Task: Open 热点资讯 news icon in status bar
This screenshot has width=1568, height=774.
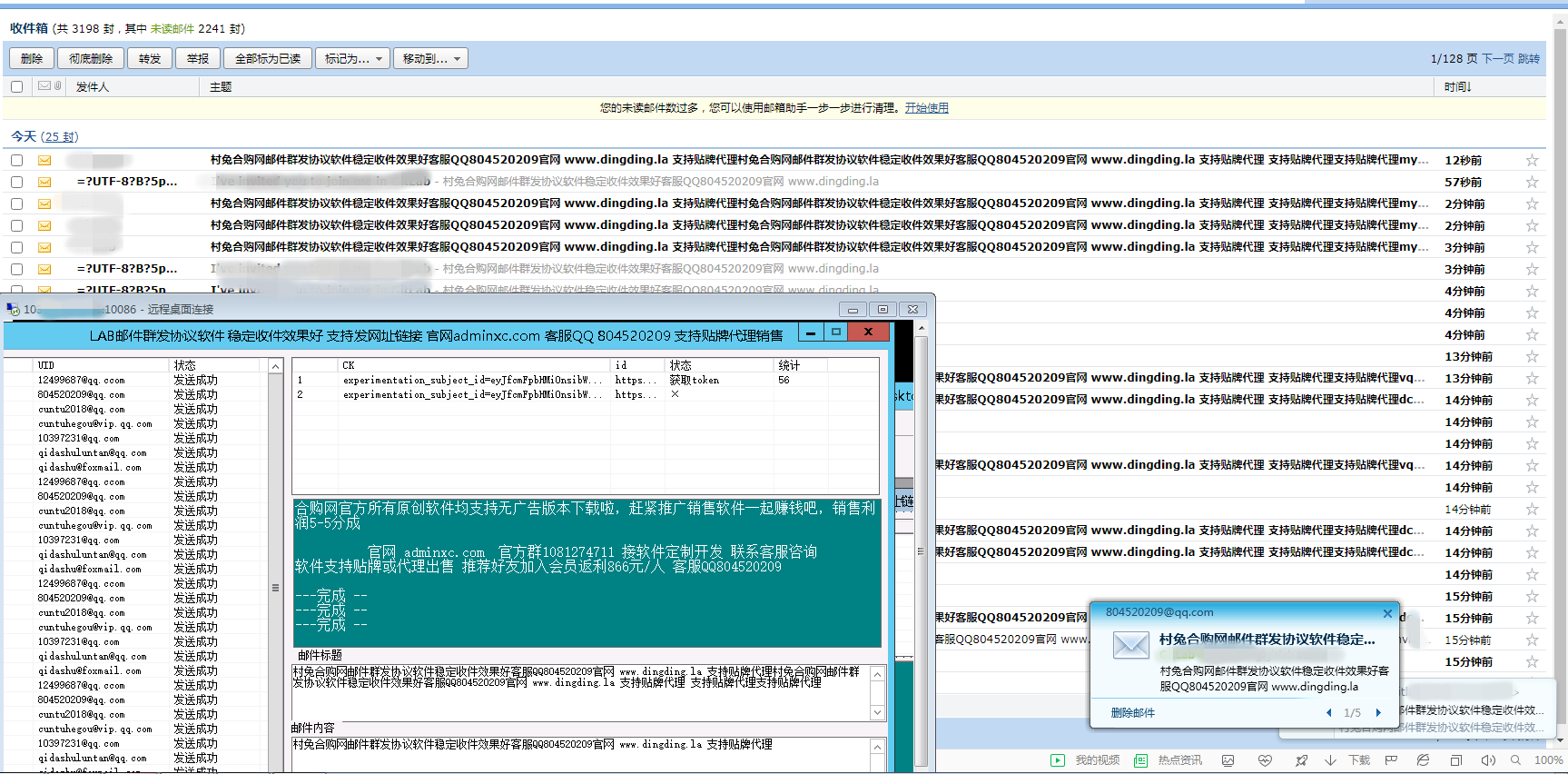Action: coord(1140,760)
